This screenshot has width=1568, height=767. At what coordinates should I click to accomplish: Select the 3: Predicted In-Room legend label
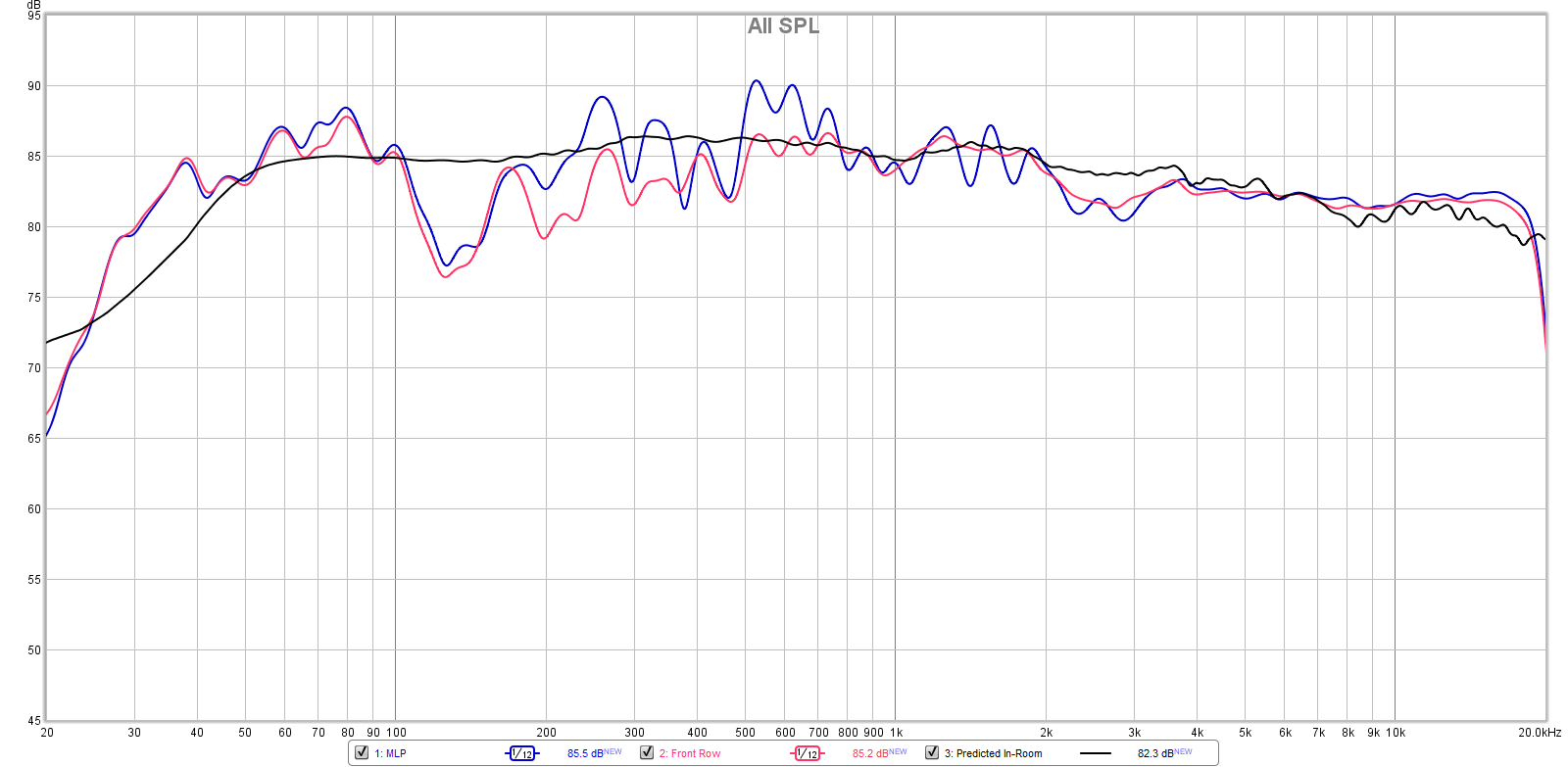coord(993,753)
